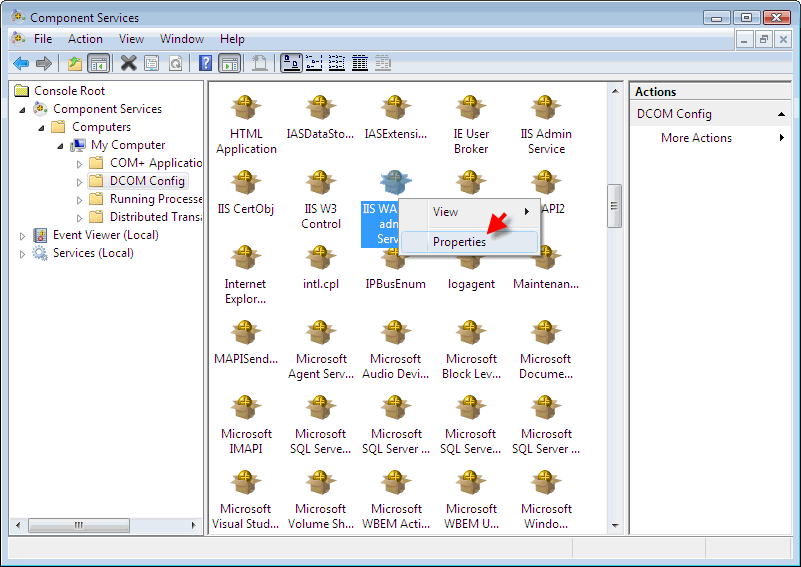Select the IIS W3 Control item

(320, 200)
